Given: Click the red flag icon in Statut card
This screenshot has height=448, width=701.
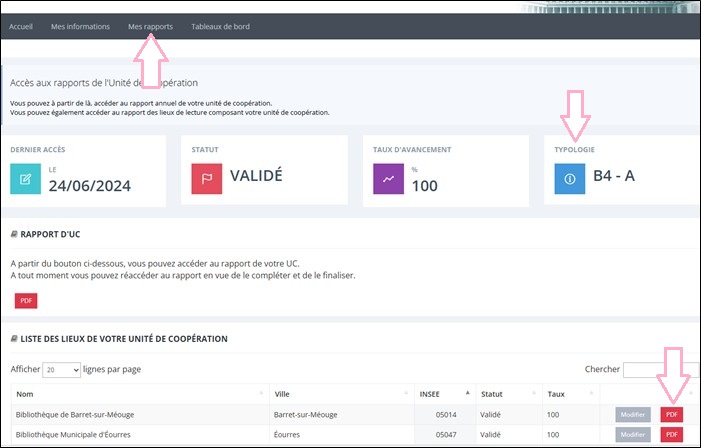Looking at the screenshot, I should 208,180.
